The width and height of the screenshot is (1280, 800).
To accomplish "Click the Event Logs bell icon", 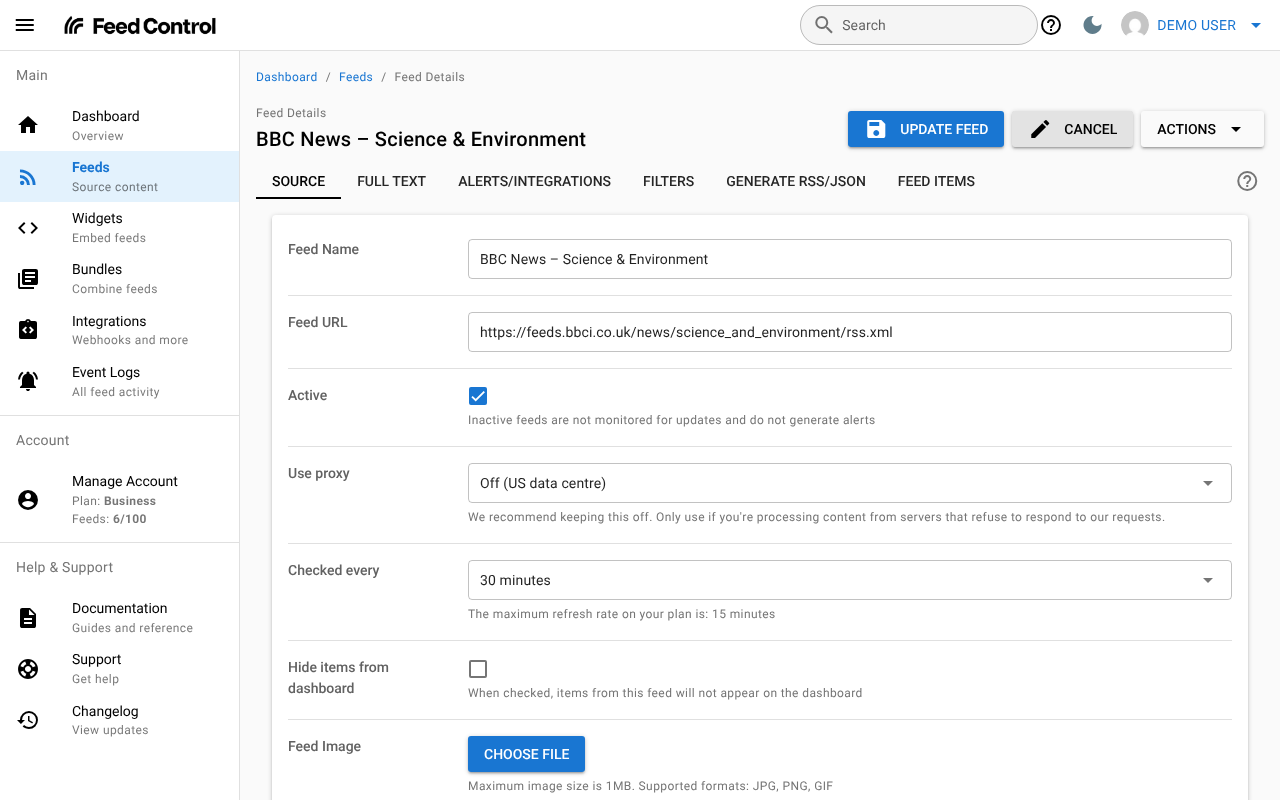I will pos(28,381).
